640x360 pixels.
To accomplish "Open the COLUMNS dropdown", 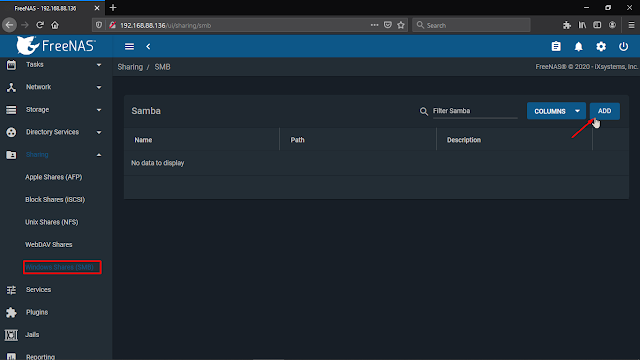I will coord(556,111).
